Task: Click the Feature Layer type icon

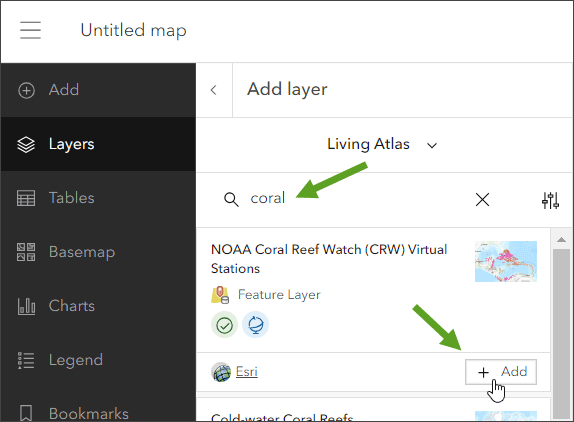Action: pos(220,295)
